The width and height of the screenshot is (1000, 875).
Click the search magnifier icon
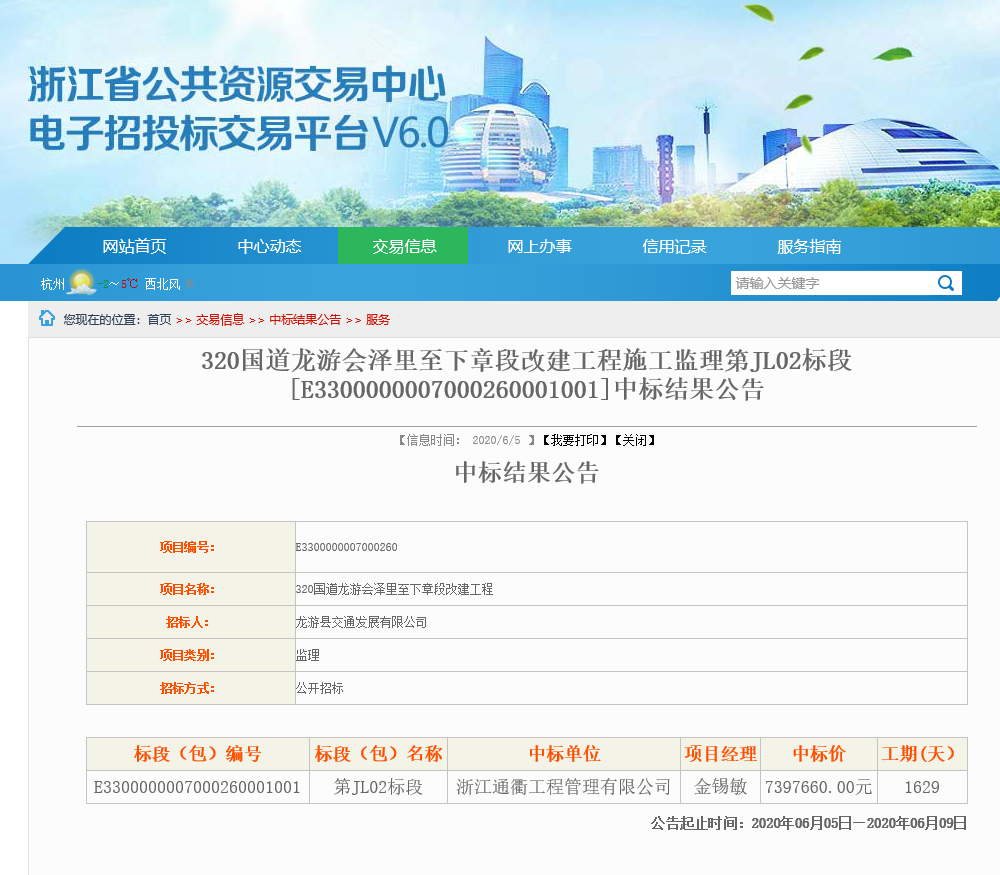click(x=945, y=283)
